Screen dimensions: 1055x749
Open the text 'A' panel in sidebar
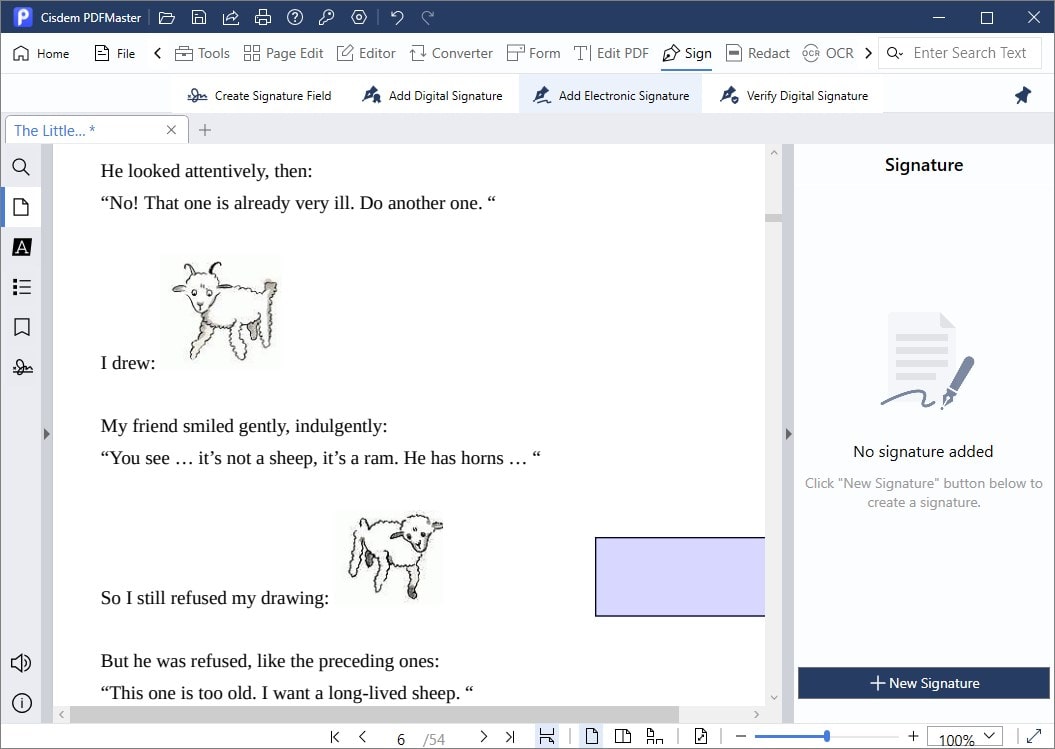coord(22,247)
